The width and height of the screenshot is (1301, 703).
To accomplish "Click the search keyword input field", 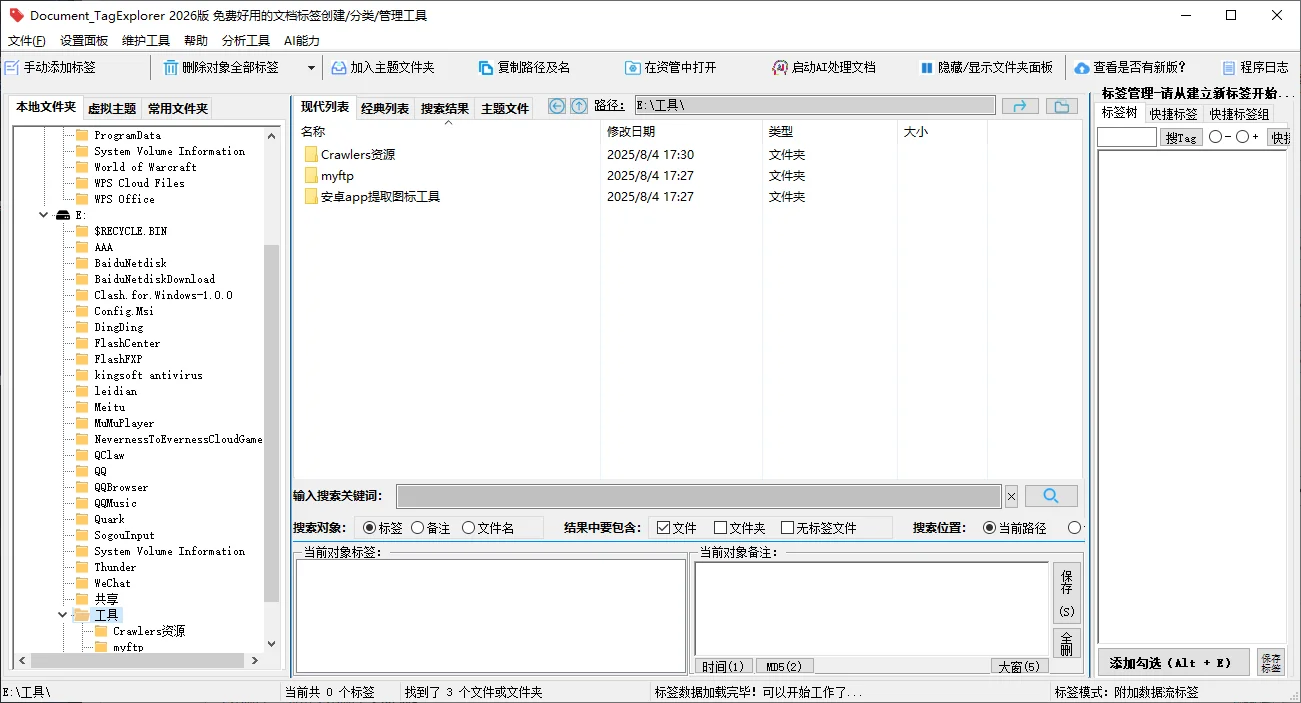I will pyautogui.click(x=699, y=496).
